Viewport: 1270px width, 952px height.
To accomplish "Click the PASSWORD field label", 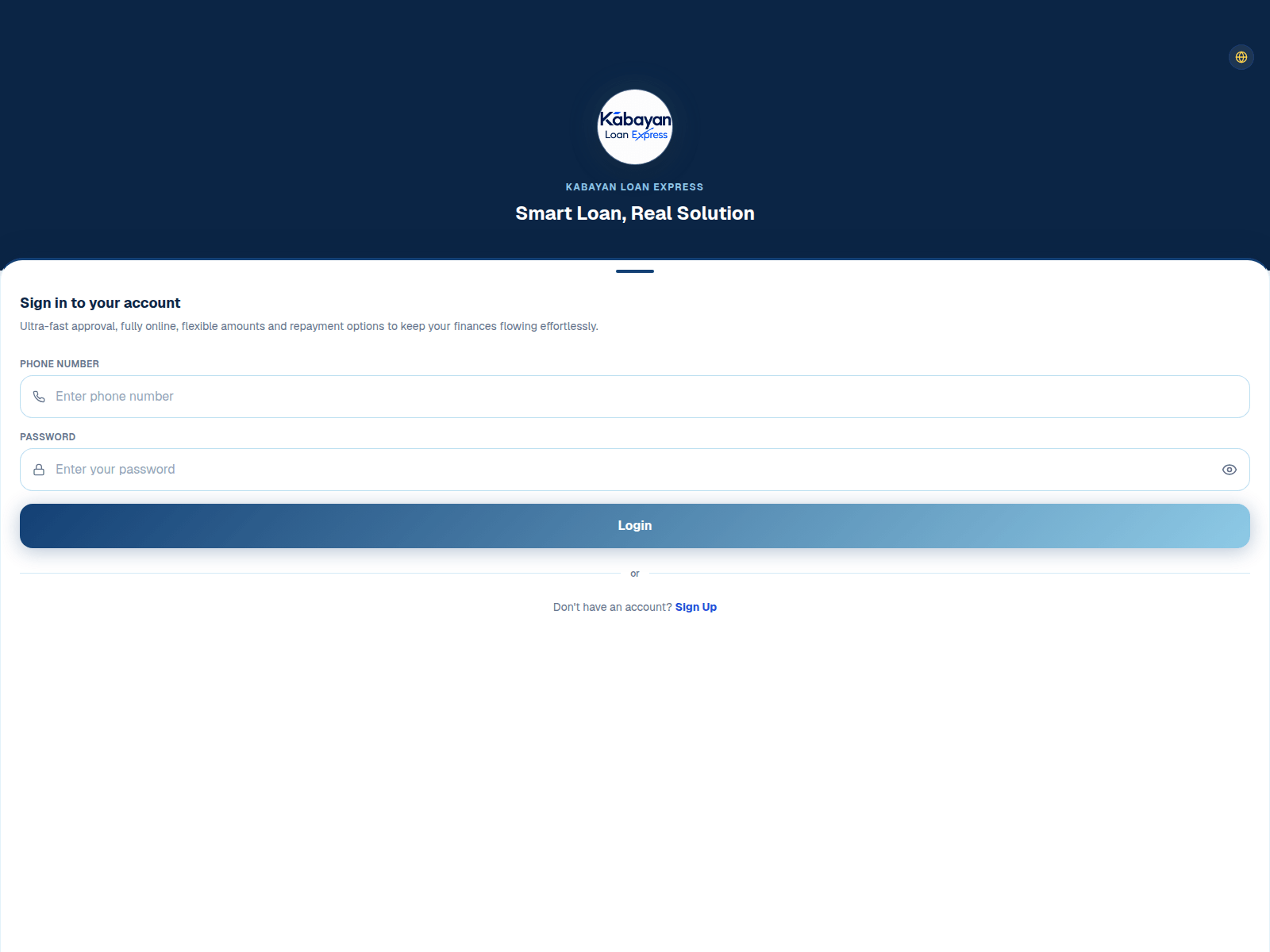I will tap(48, 437).
